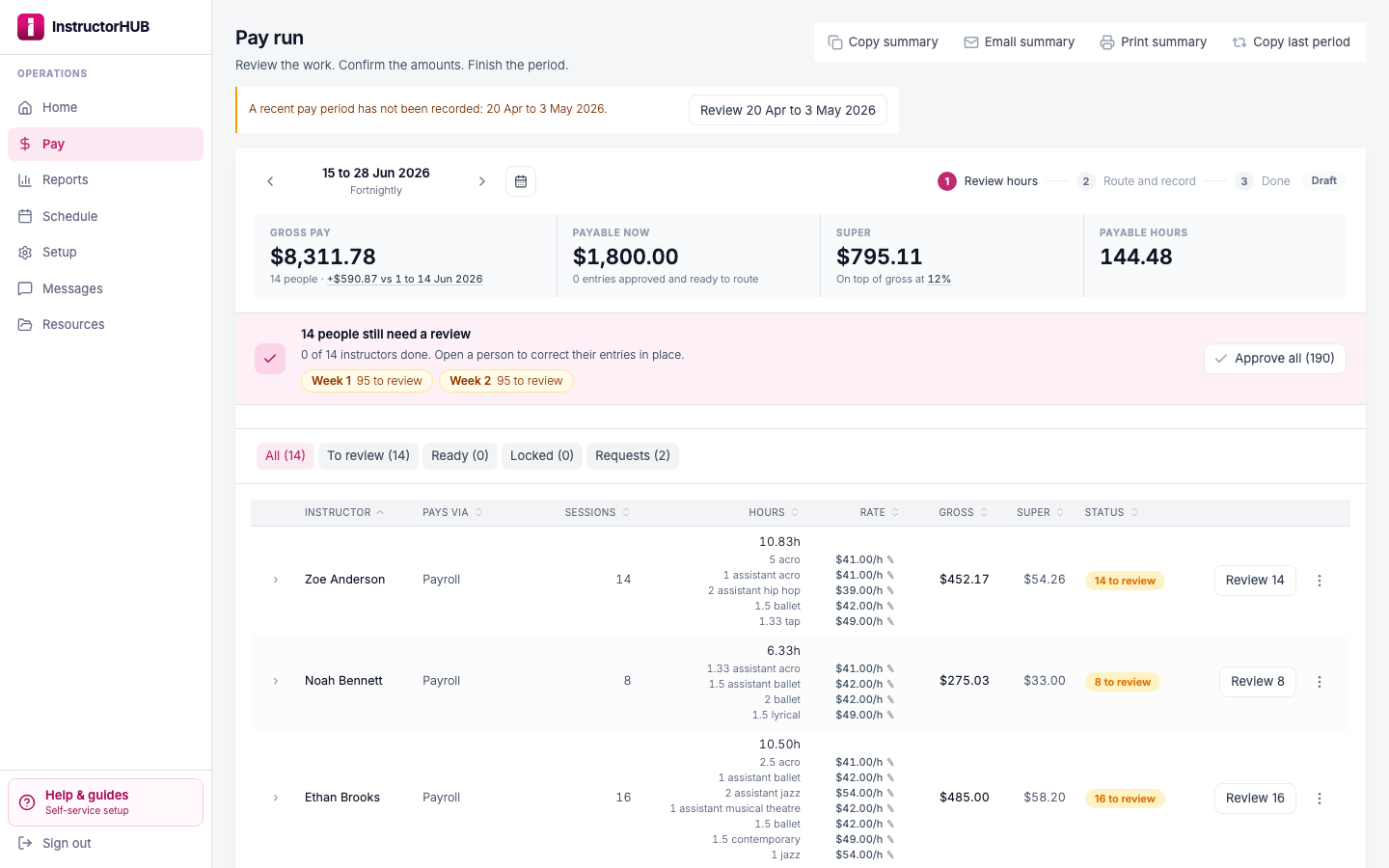This screenshot has width=1389, height=868.
Task: Expand Noah Bennett's row
Action: (276, 682)
